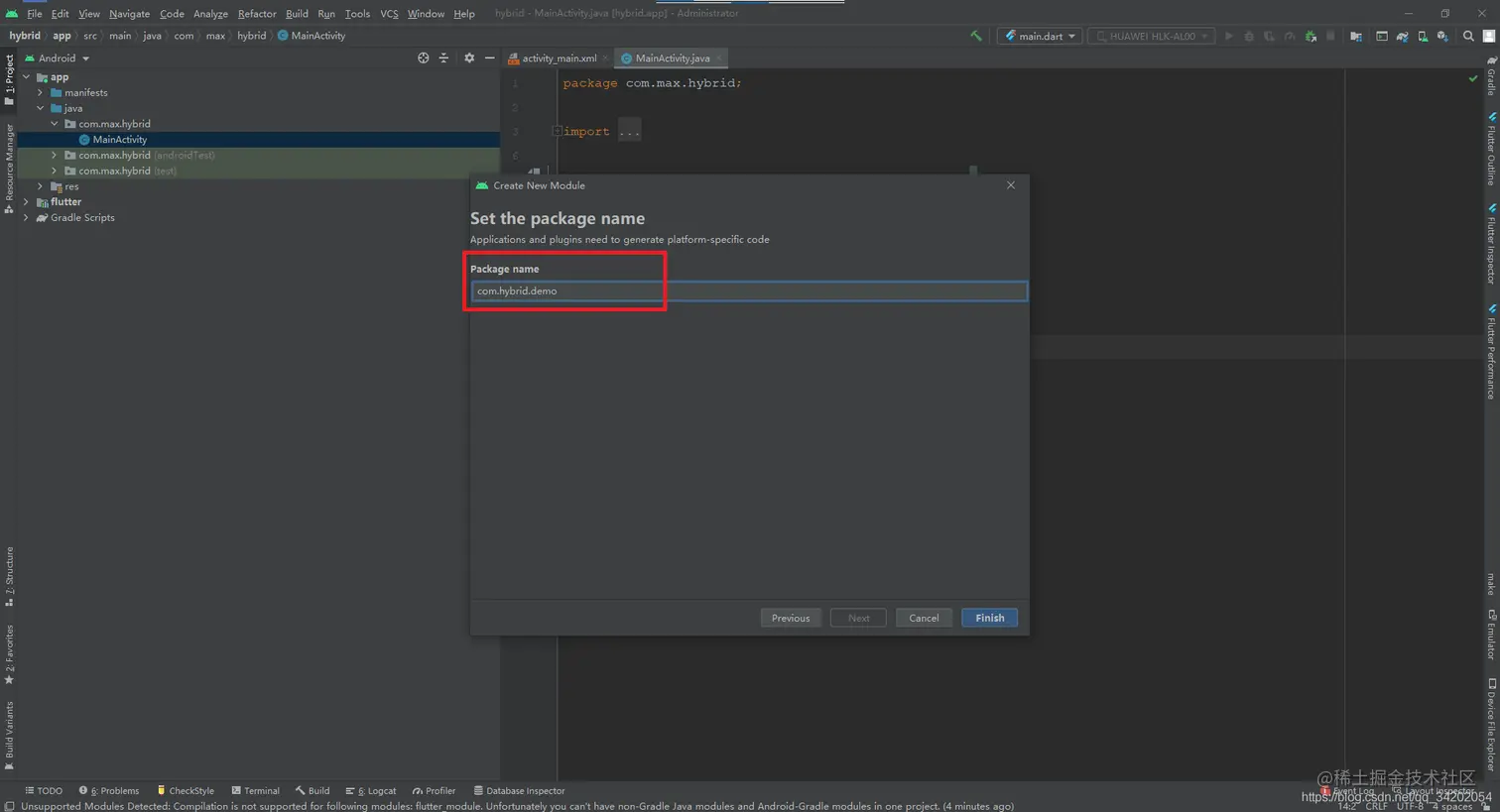Open the TODO tool window
The width and height of the screenshot is (1500, 812).
[44, 791]
